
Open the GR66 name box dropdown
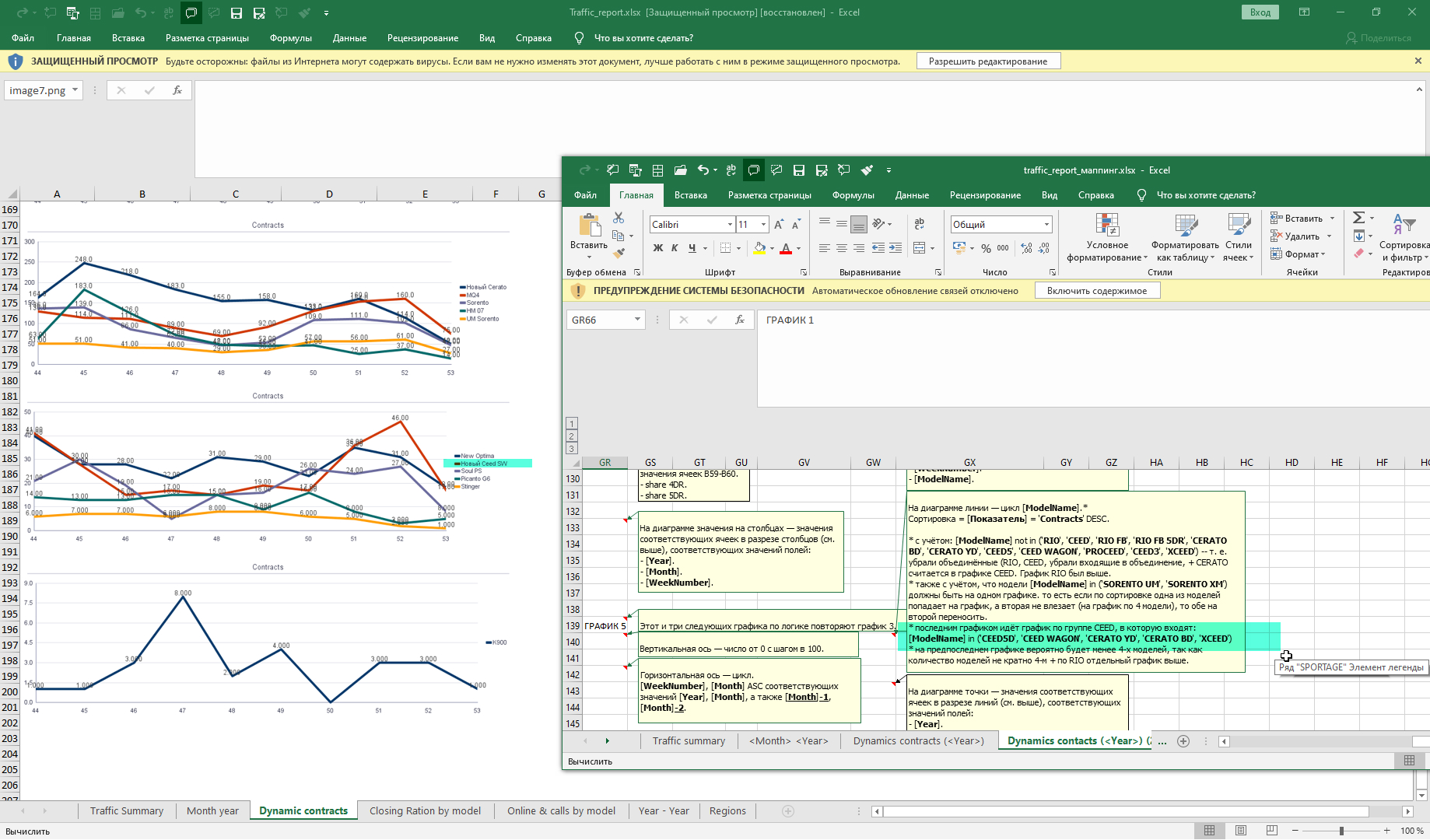pyautogui.click(x=637, y=320)
